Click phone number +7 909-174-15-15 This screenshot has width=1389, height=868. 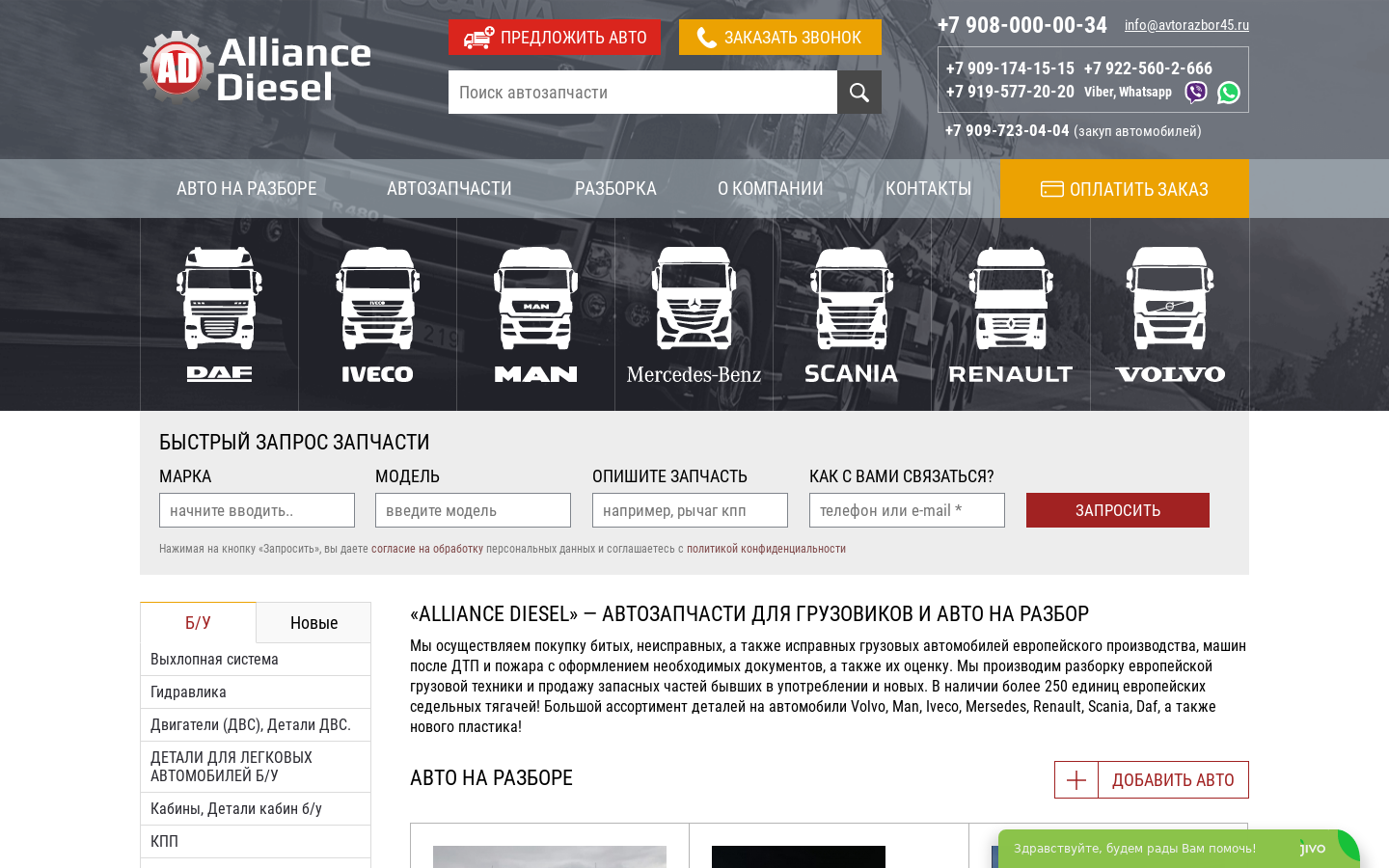[1010, 68]
